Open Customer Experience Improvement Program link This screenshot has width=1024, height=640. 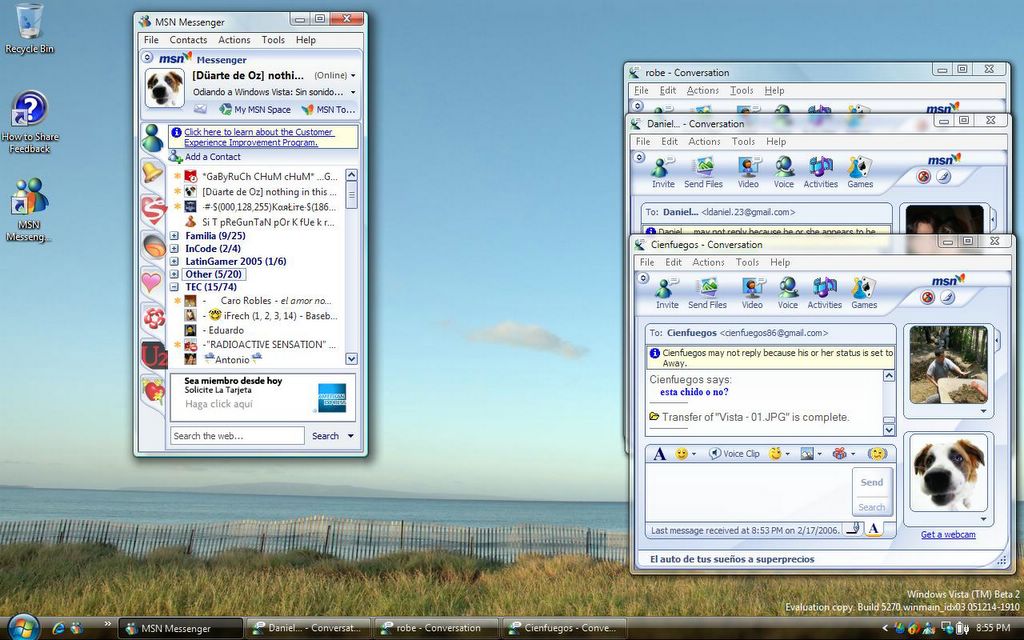click(x=259, y=137)
